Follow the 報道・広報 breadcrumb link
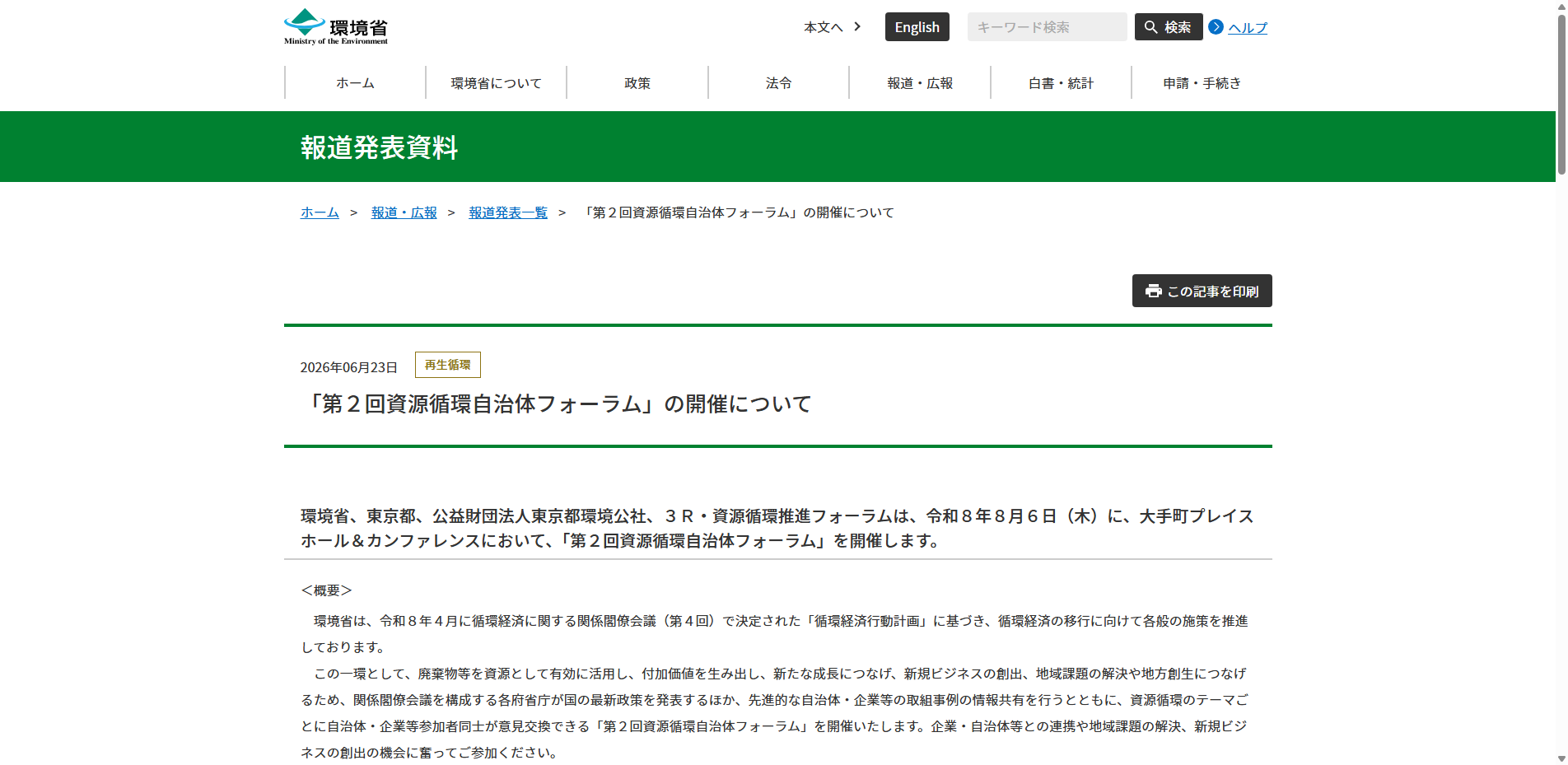The height and width of the screenshot is (765, 1568). pos(404,212)
